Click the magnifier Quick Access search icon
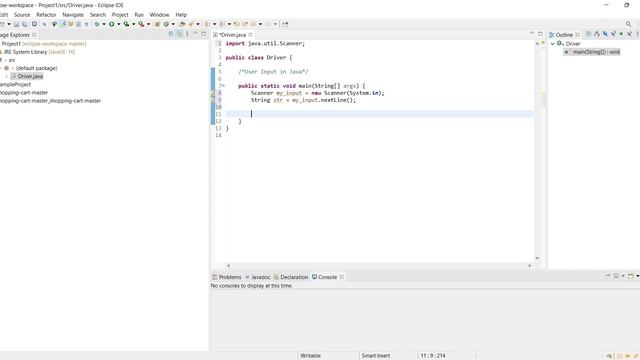Viewport: 640px width, 360px height. click(x=629, y=24)
